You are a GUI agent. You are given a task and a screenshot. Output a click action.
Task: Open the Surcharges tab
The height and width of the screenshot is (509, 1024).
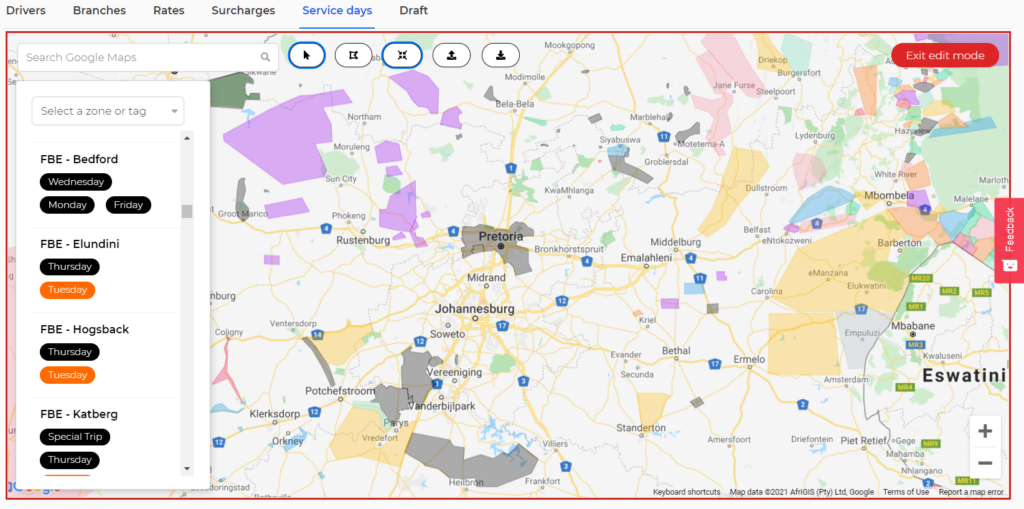click(x=243, y=10)
